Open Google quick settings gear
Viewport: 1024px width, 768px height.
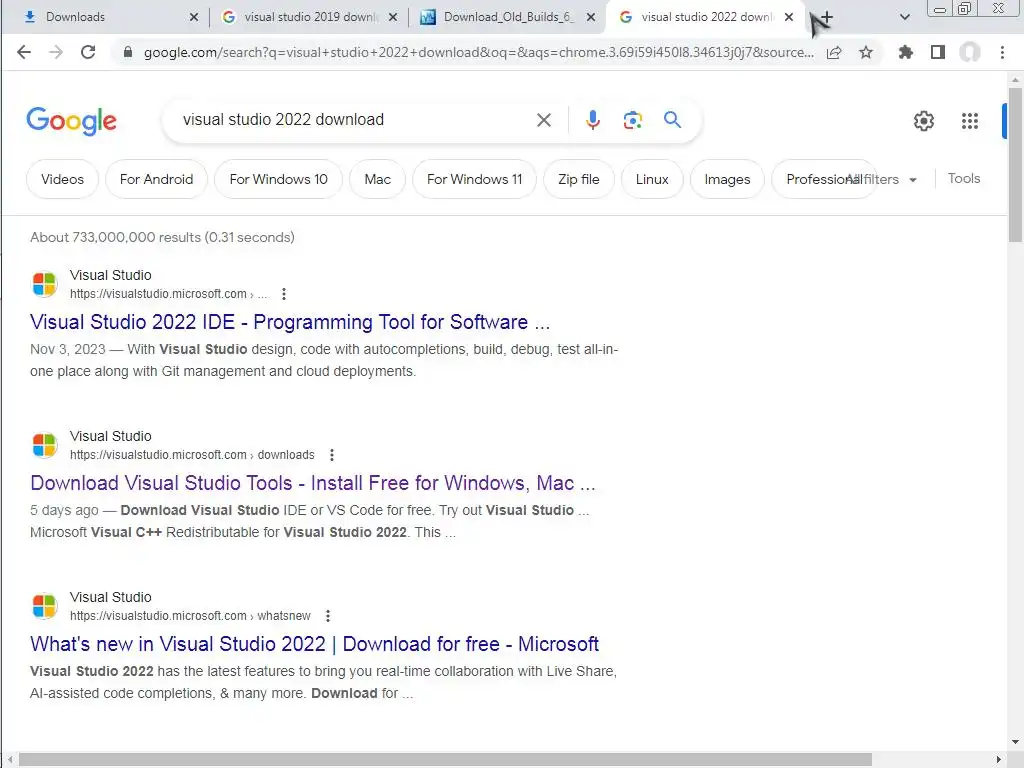tap(923, 121)
